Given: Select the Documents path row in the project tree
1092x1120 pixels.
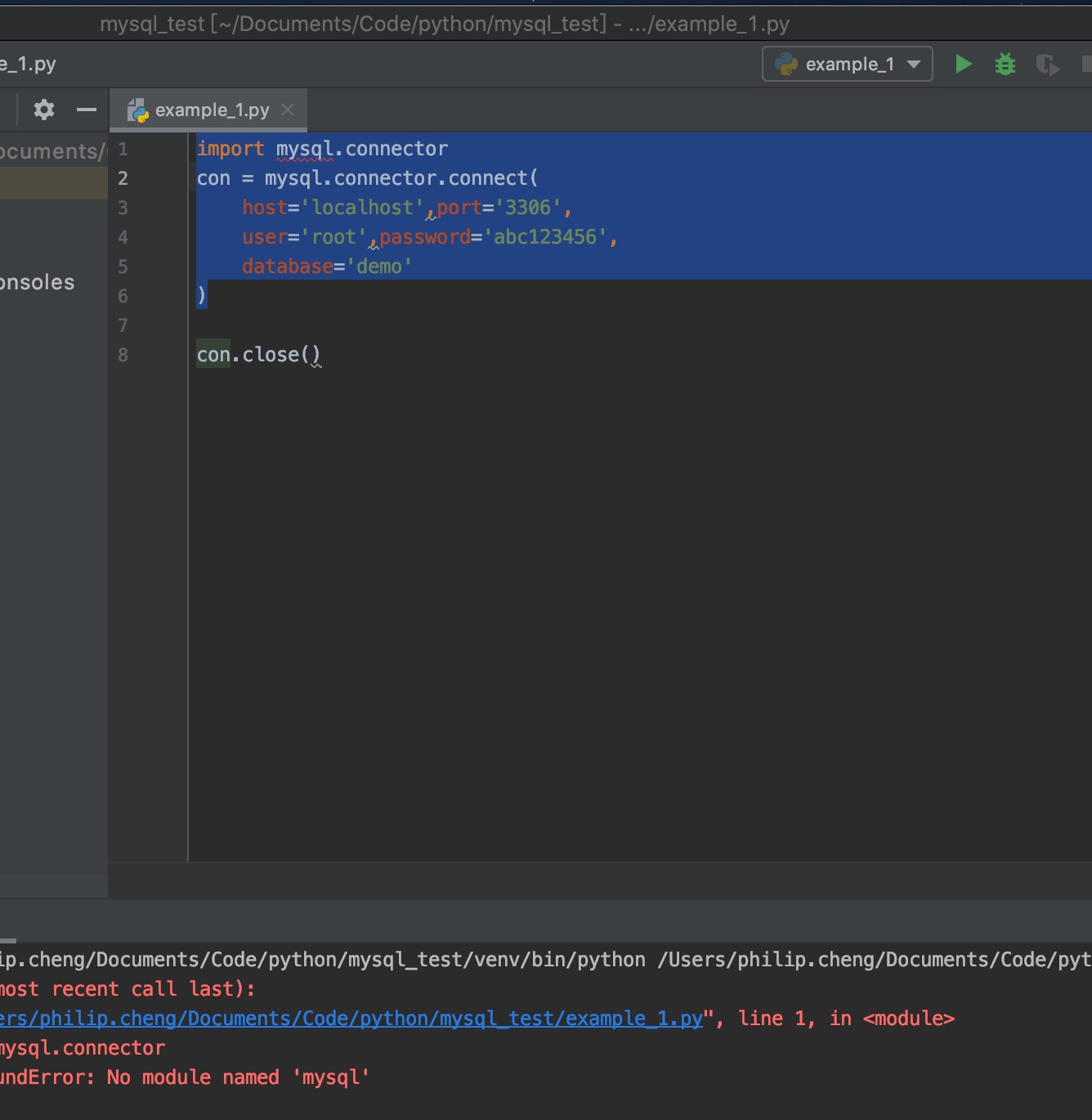Looking at the screenshot, I should click(53, 151).
